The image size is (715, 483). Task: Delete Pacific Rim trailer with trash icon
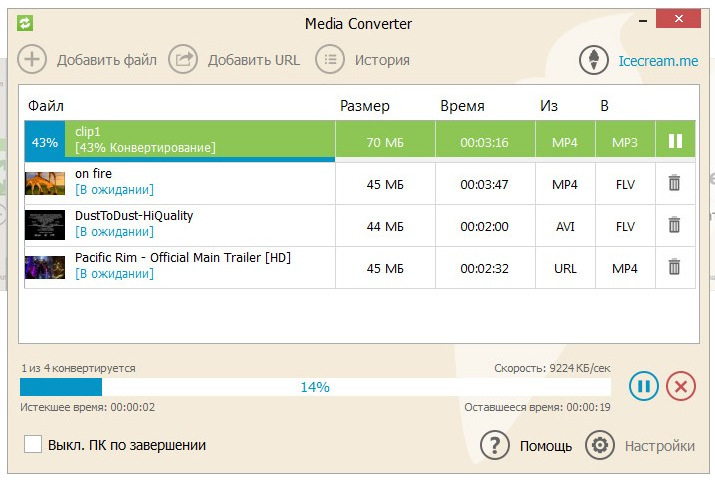tap(674, 267)
